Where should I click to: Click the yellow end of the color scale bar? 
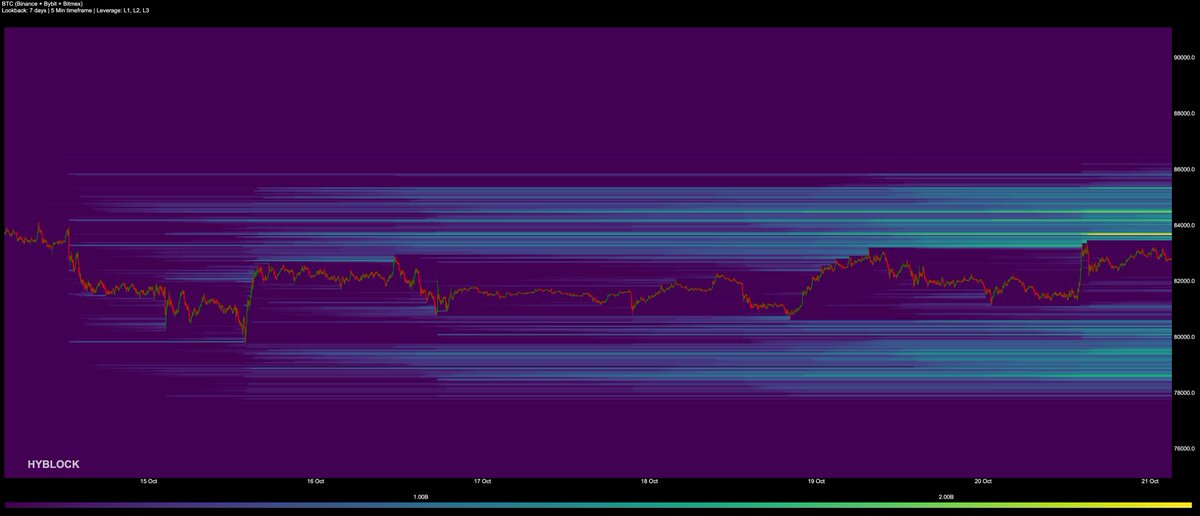pyautogui.click(x=1185, y=507)
